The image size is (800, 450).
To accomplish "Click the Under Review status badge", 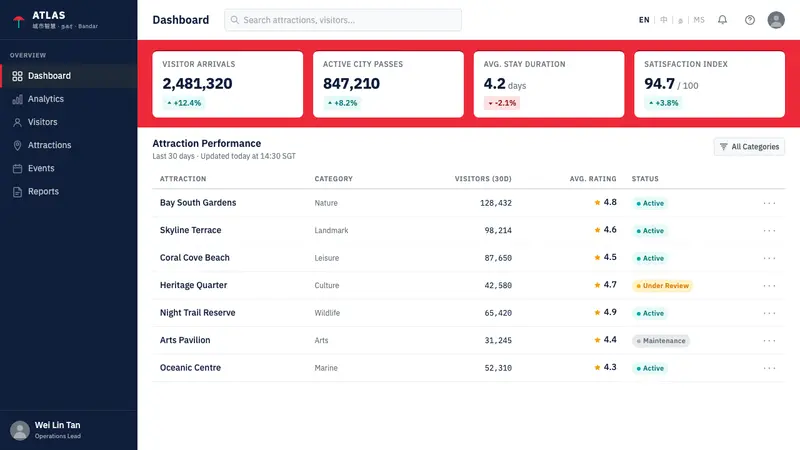I will point(662,286).
